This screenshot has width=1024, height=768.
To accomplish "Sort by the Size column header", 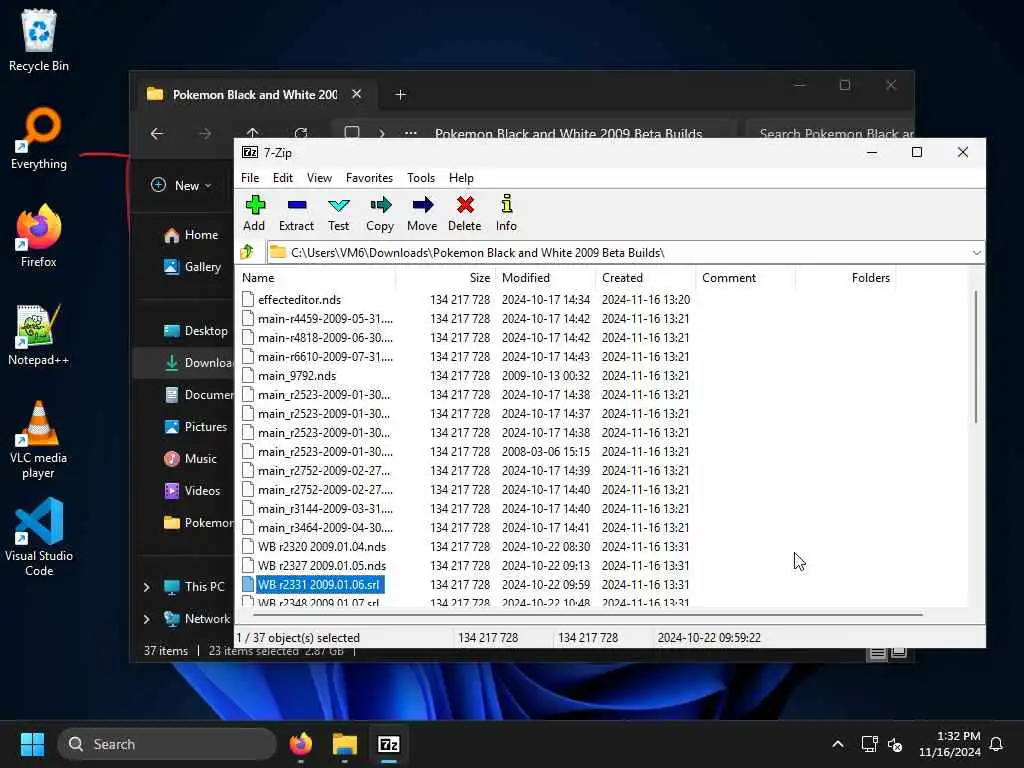I will (x=446, y=278).
